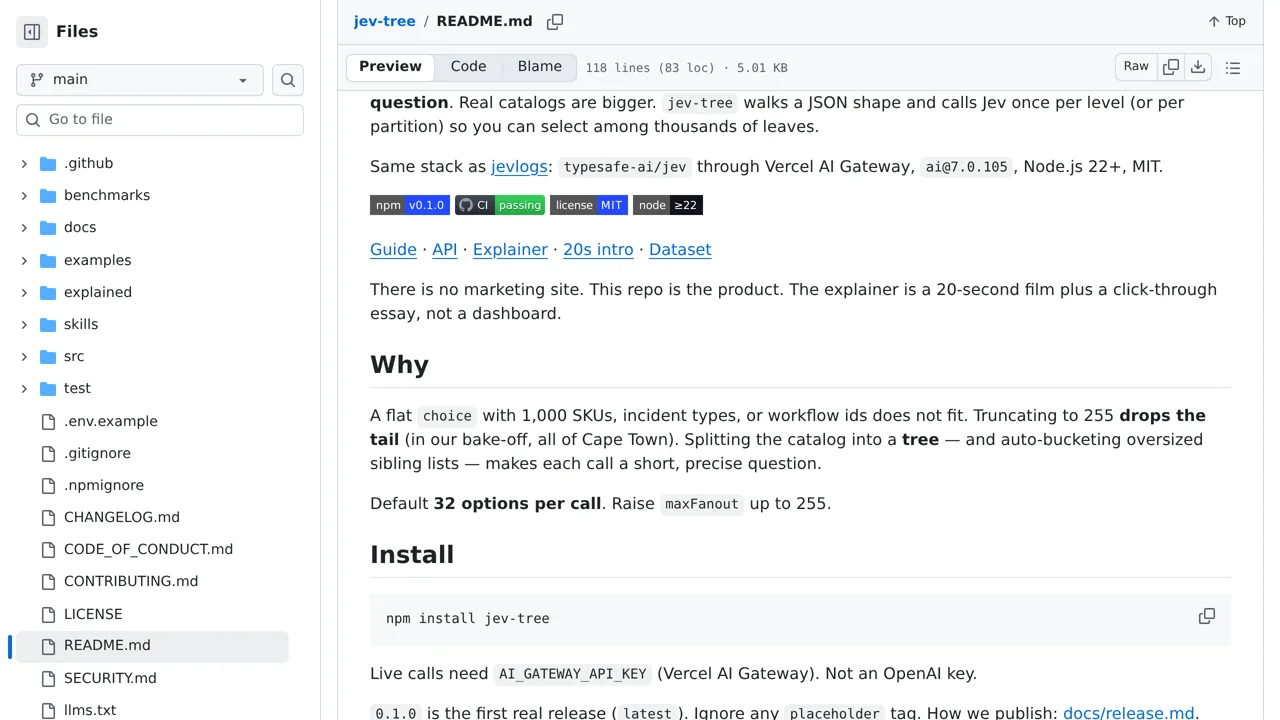The width and height of the screenshot is (1280, 720).
Task: Follow the jevlogs link
Action: [x=519, y=167]
